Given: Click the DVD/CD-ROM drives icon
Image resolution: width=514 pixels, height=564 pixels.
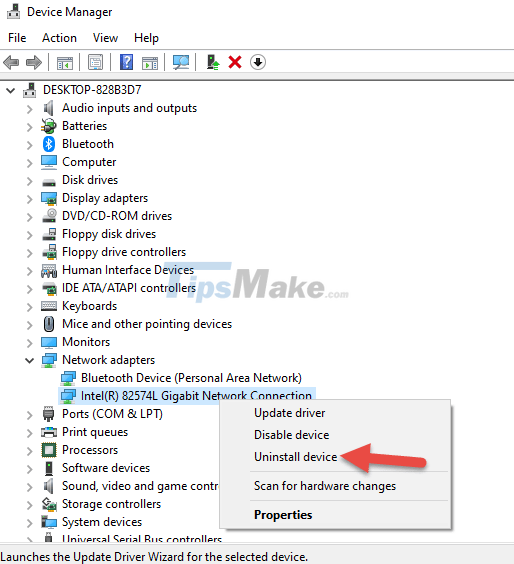Looking at the screenshot, I should tap(49, 216).
